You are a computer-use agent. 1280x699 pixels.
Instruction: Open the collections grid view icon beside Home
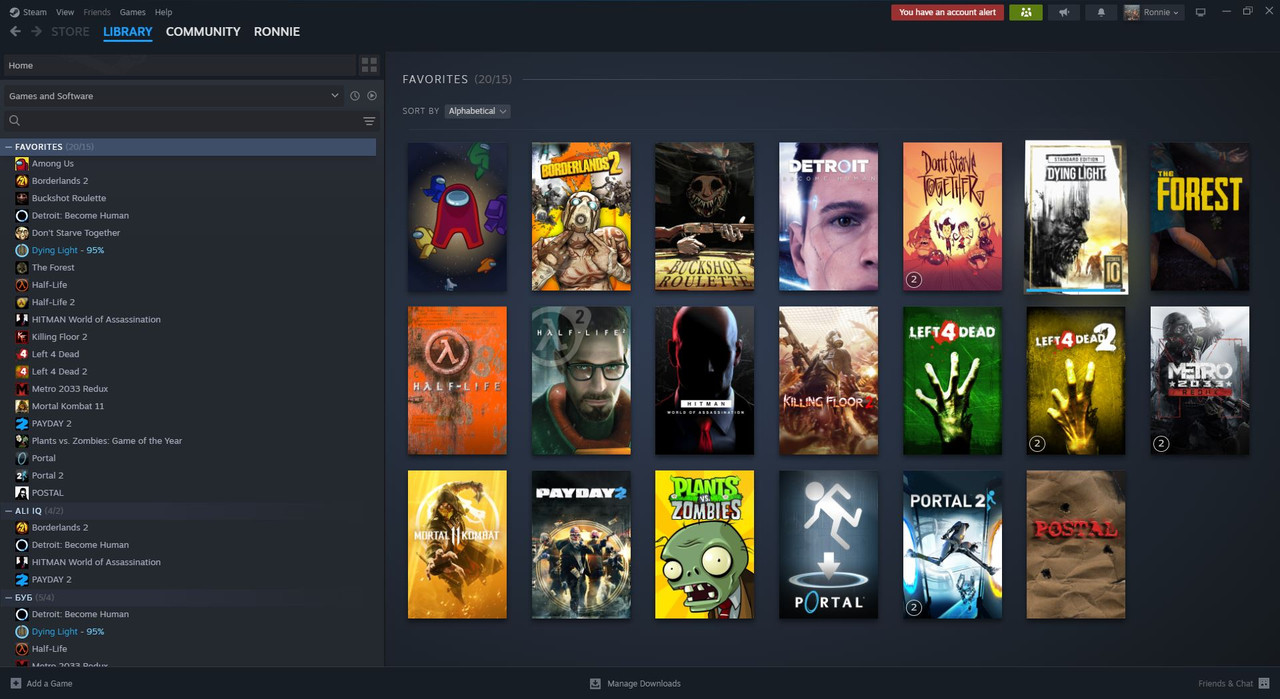point(369,65)
